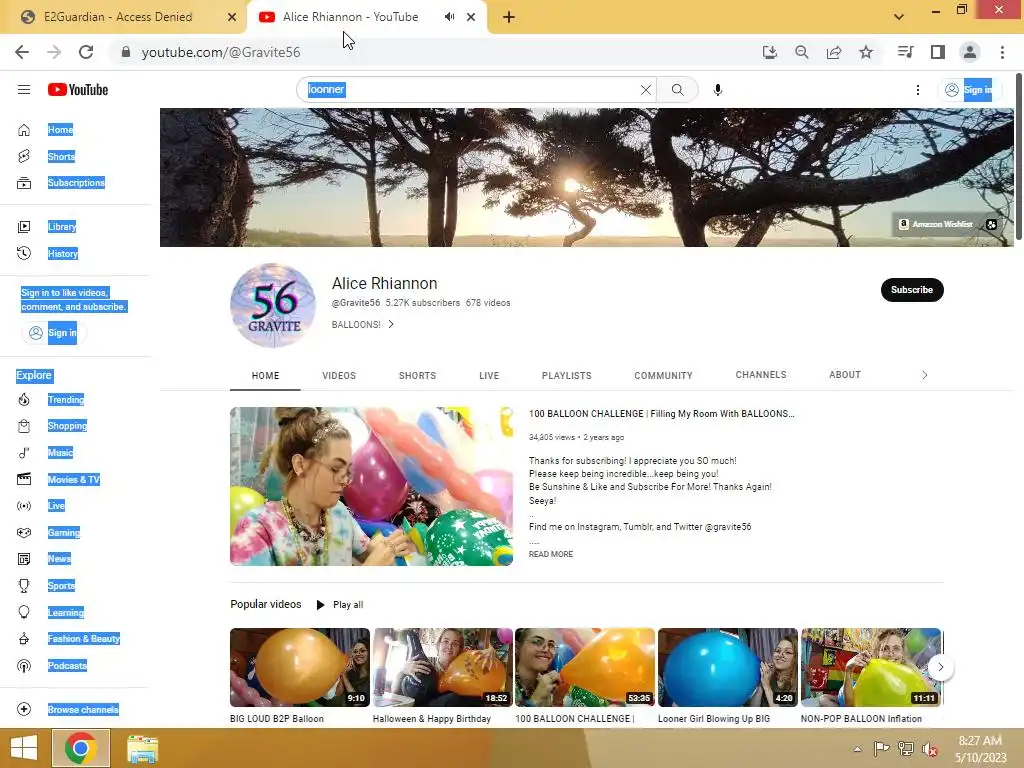Open History in the sidebar
The image size is (1024, 768).
(62, 253)
